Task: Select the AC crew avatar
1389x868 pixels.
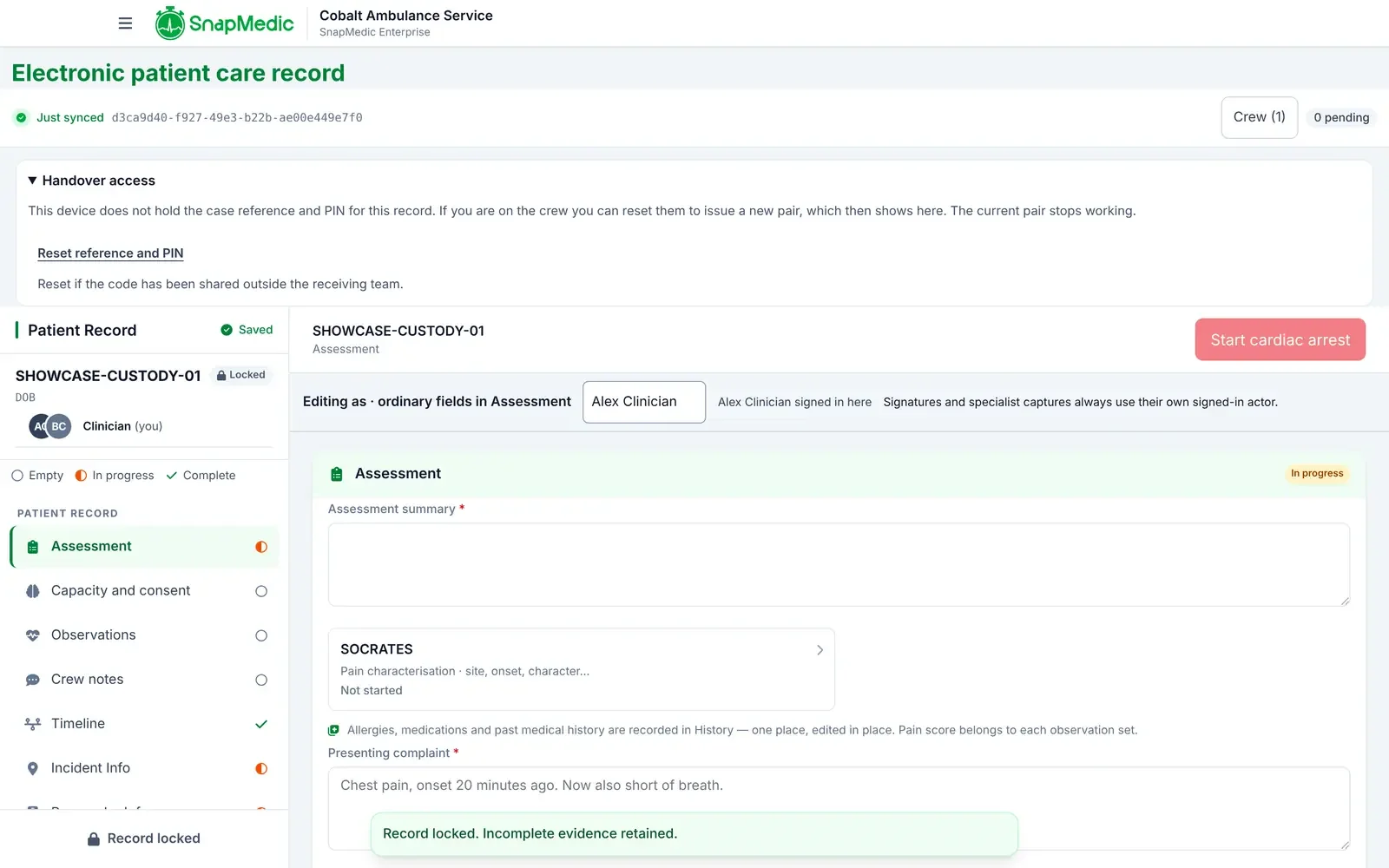Action: [x=39, y=426]
